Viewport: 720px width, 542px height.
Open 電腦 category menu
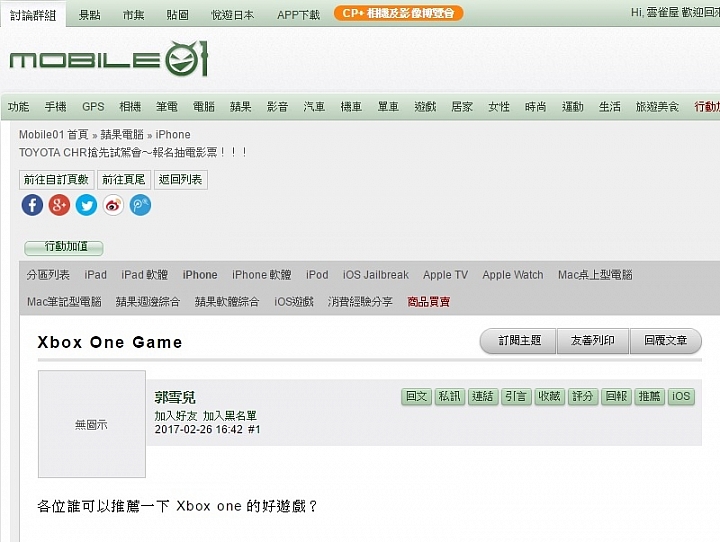pos(204,107)
